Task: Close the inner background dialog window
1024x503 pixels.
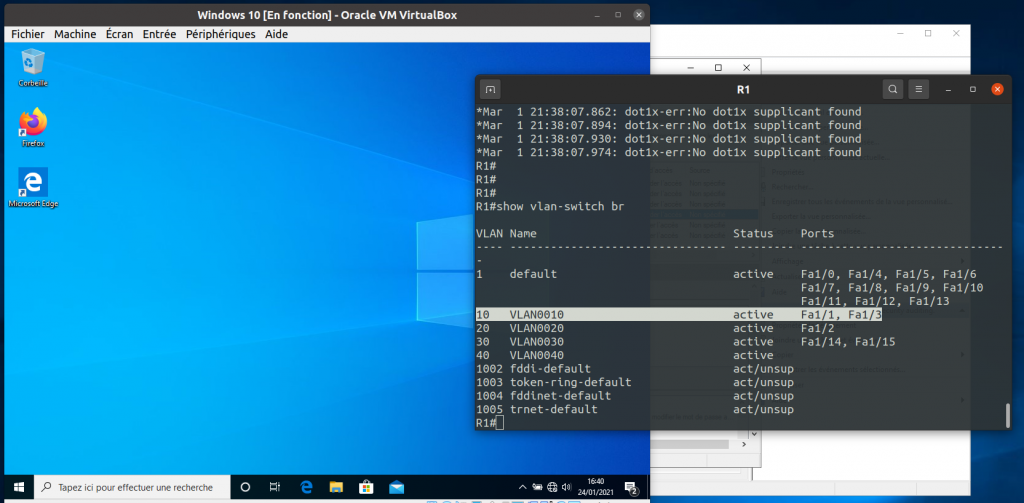Action: (746, 67)
